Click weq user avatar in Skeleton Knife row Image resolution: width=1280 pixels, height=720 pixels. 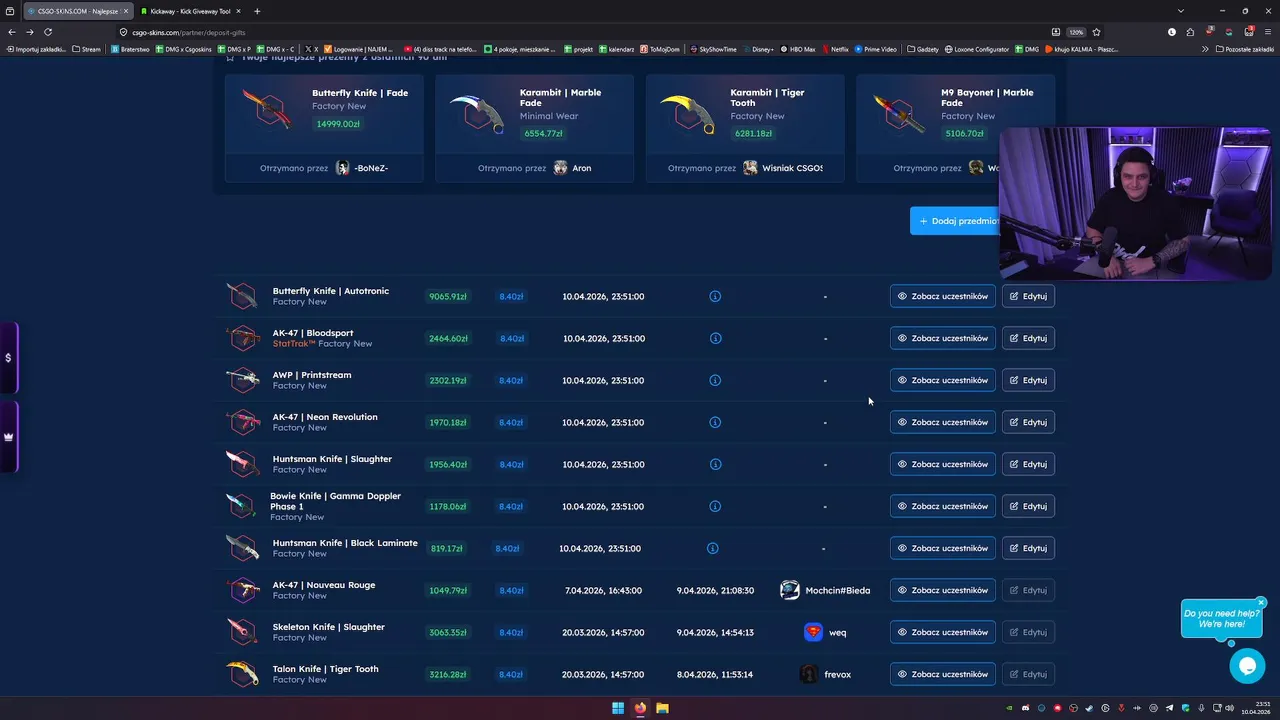point(813,632)
